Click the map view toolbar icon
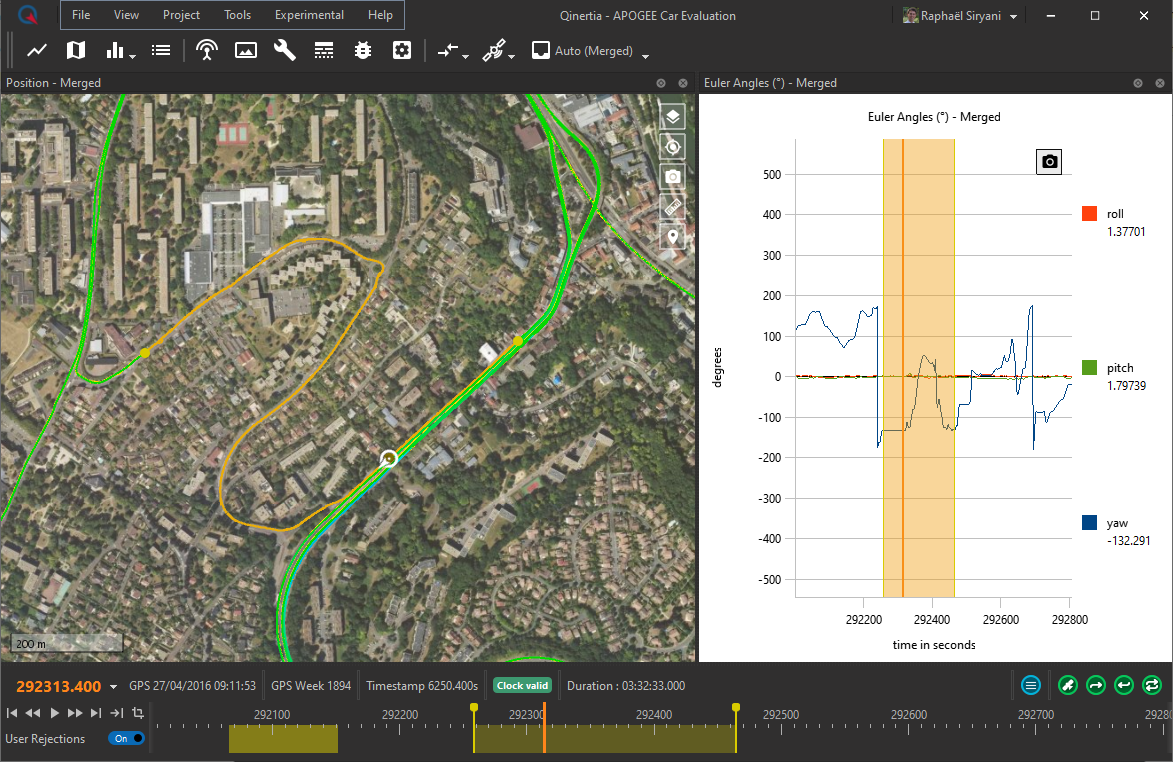The height and width of the screenshot is (762, 1173). [x=76, y=50]
